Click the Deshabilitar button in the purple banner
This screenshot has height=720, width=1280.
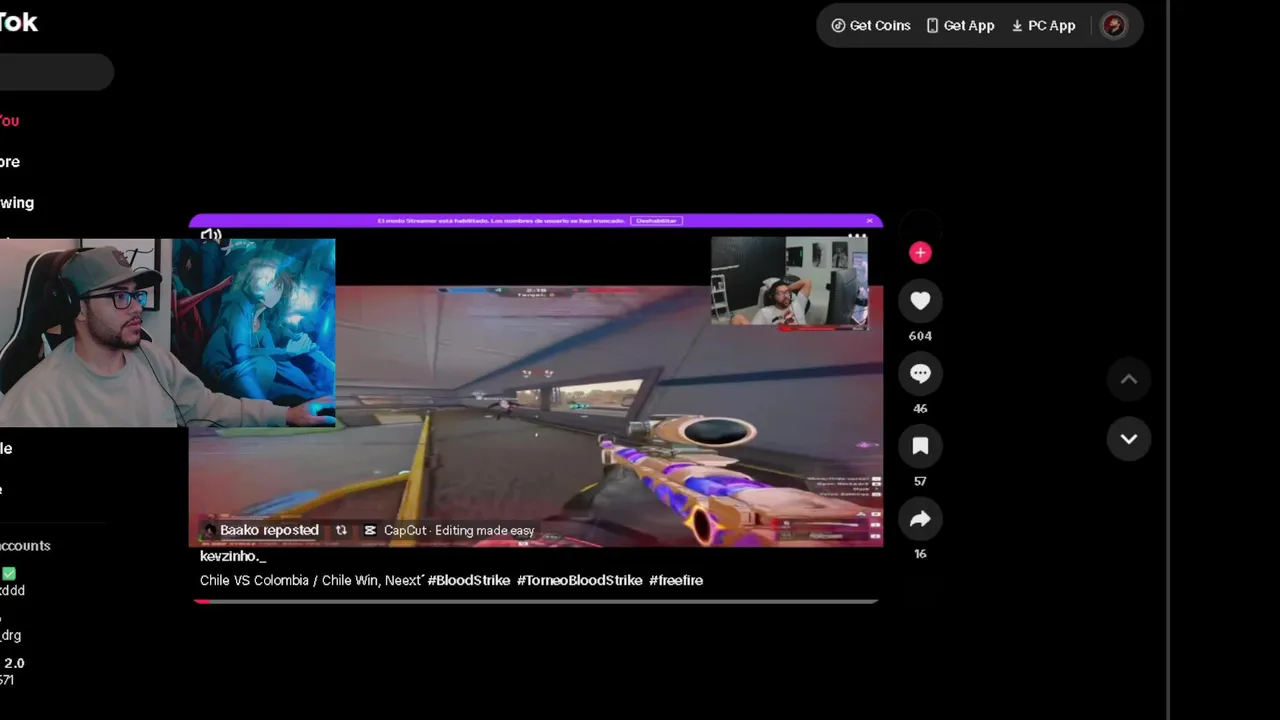point(656,221)
